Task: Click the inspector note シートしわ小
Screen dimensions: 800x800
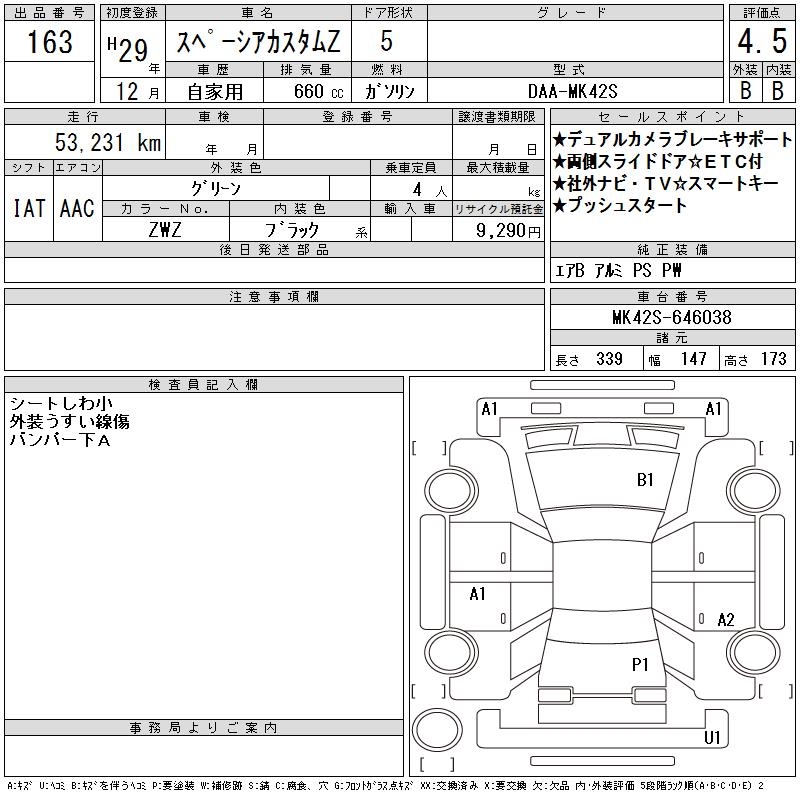Action: pyautogui.click(x=61, y=403)
